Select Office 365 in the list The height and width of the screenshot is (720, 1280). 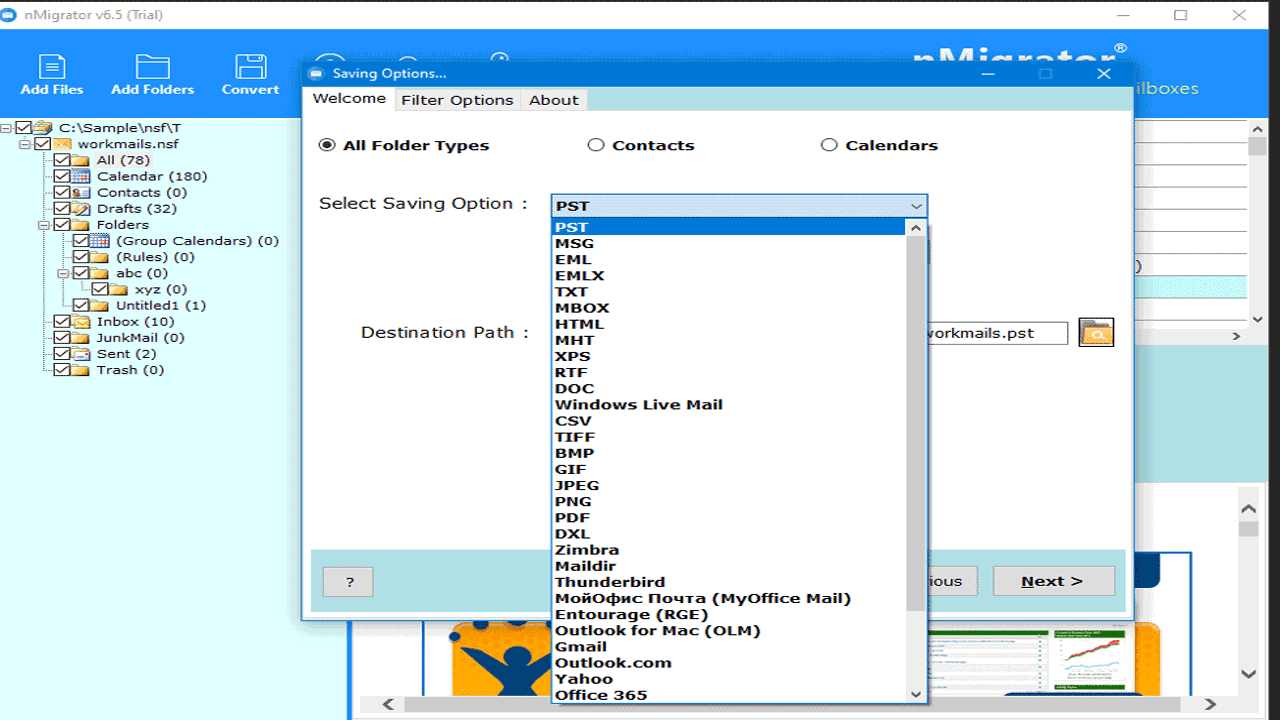point(729,695)
